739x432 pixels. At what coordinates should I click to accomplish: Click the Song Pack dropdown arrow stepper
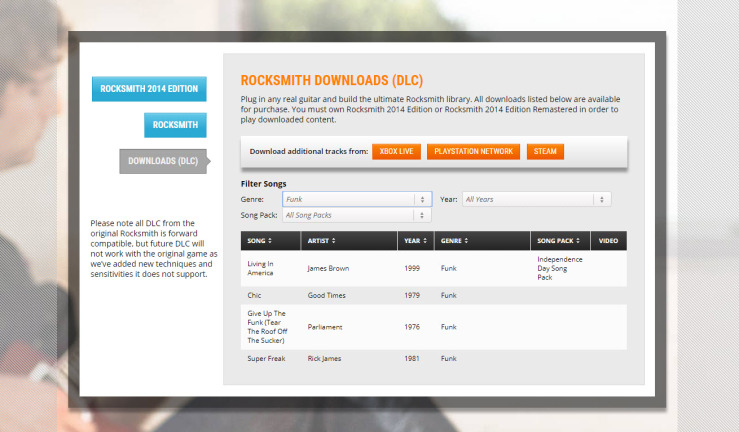coord(422,215)
